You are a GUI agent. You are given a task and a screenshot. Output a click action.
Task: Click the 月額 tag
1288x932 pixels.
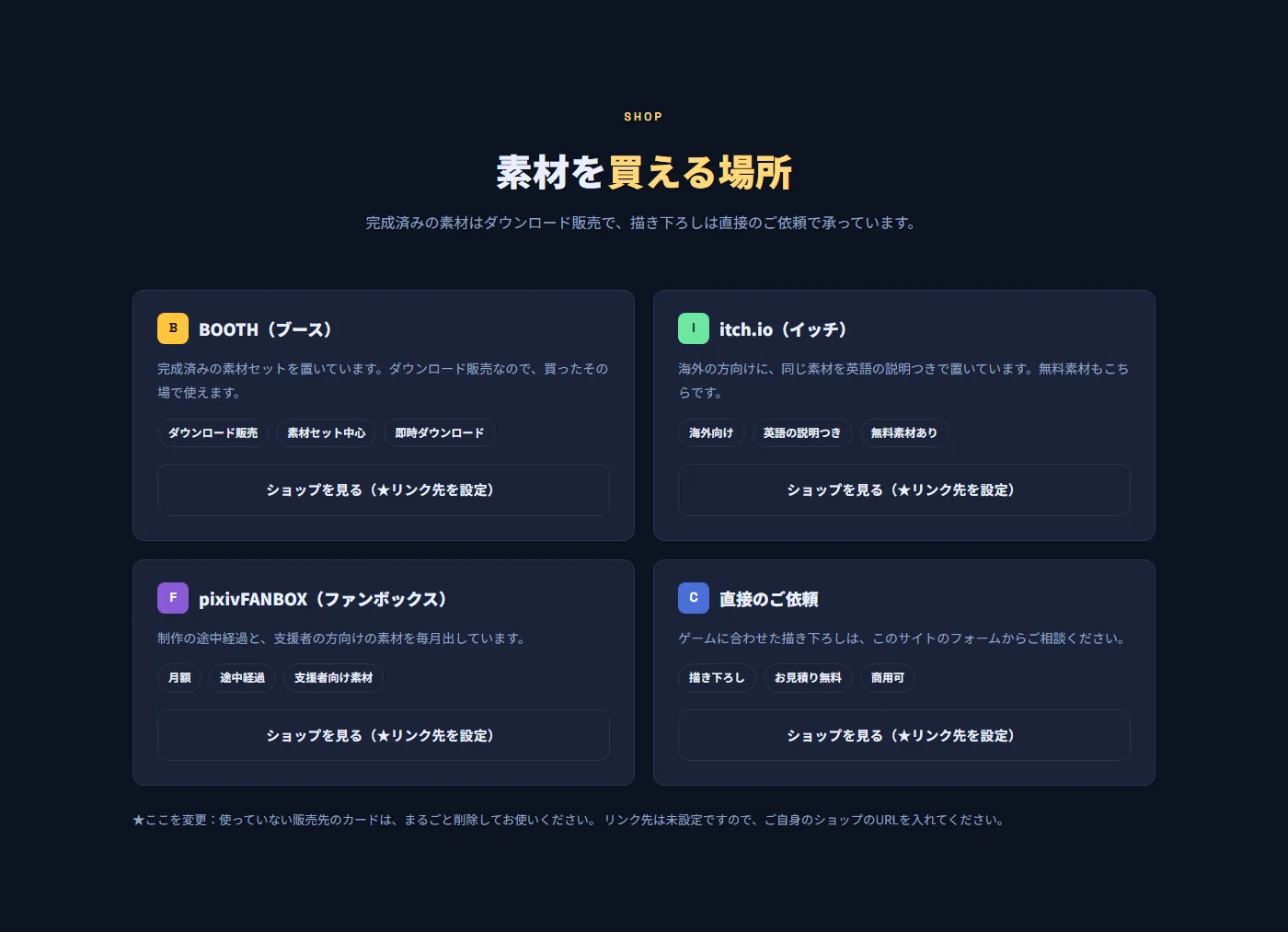point(179,678)
